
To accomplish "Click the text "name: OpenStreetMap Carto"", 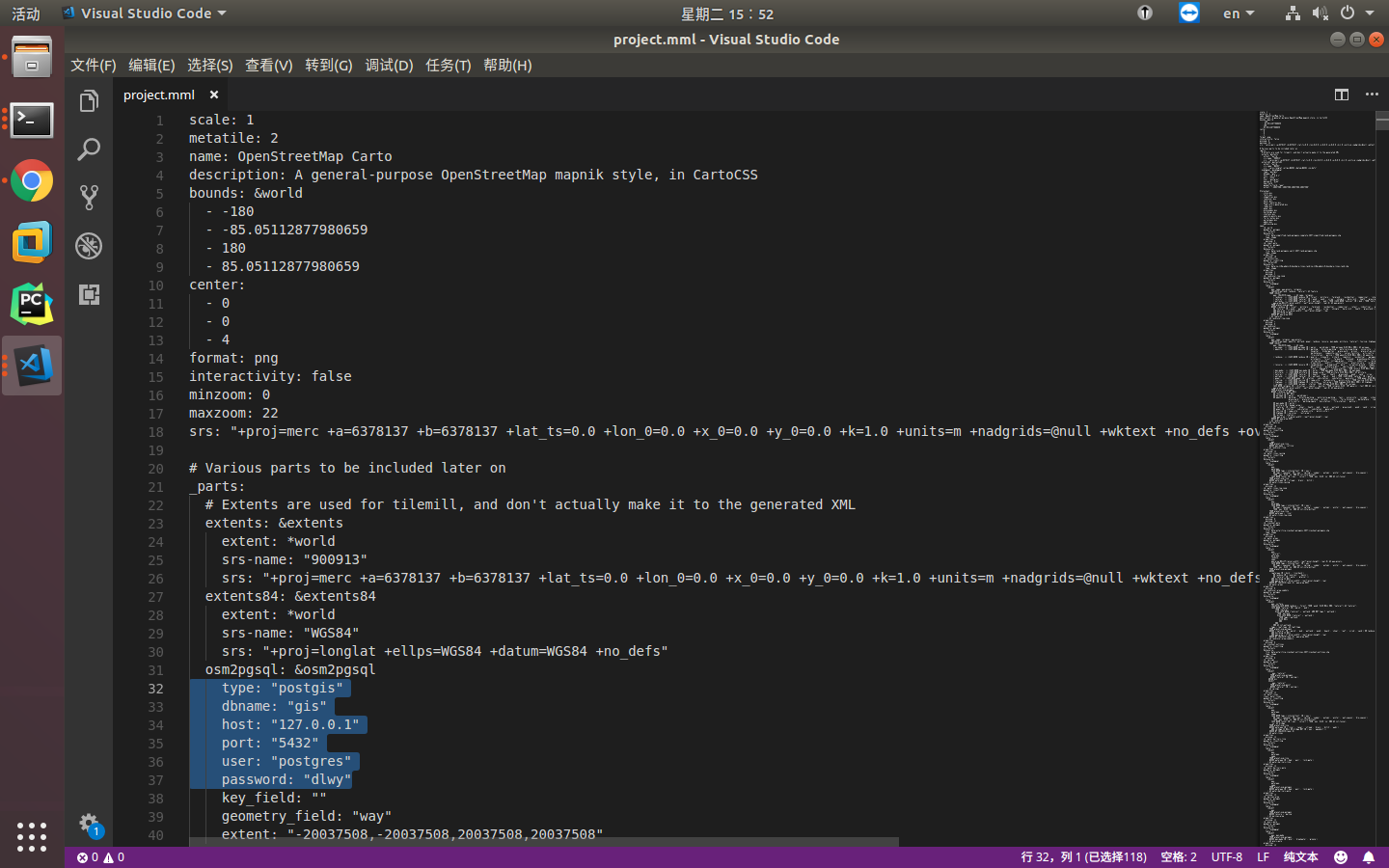I will pyautogui.click(x=290, y=156).
